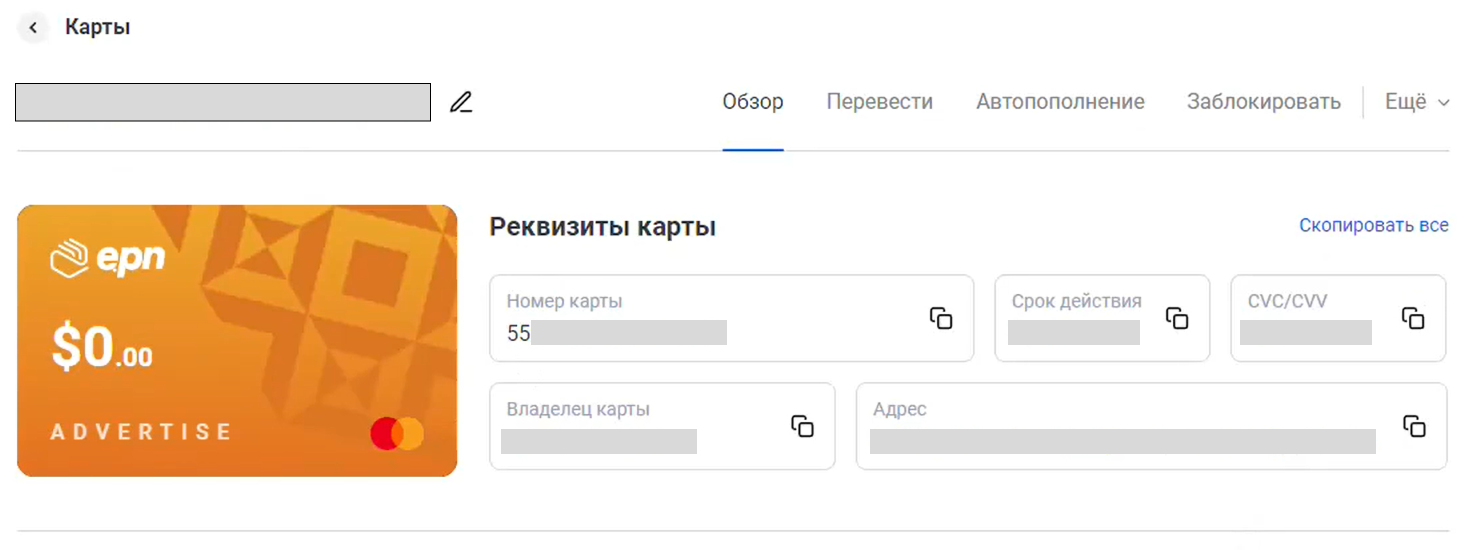Click the card name field at top
Image resolution: width=1463 pixels, height=550 pixels.
223,102
